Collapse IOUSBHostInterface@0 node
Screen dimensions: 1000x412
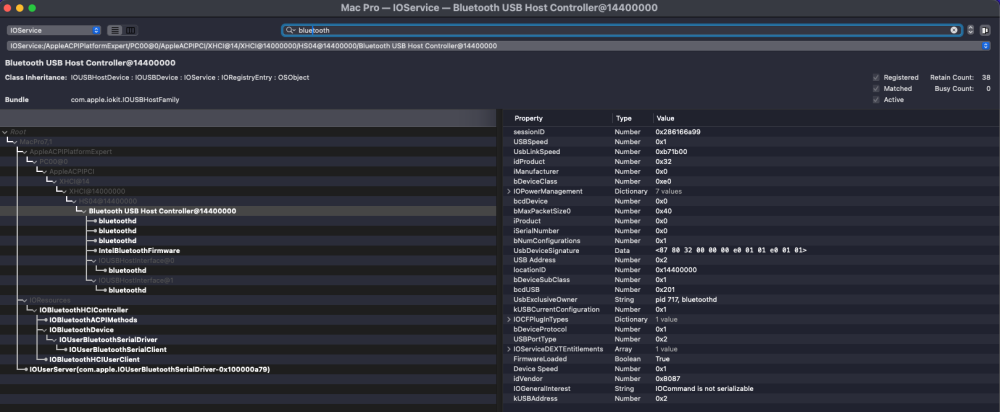[x=94, y=260]
